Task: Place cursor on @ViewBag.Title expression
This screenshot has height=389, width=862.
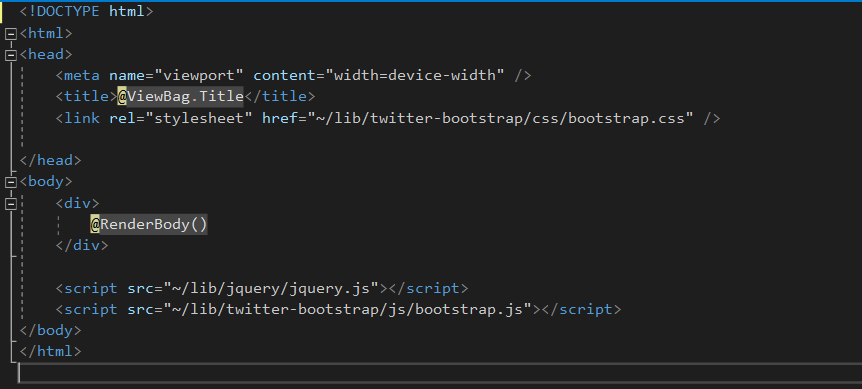Action: click(180, 96)
